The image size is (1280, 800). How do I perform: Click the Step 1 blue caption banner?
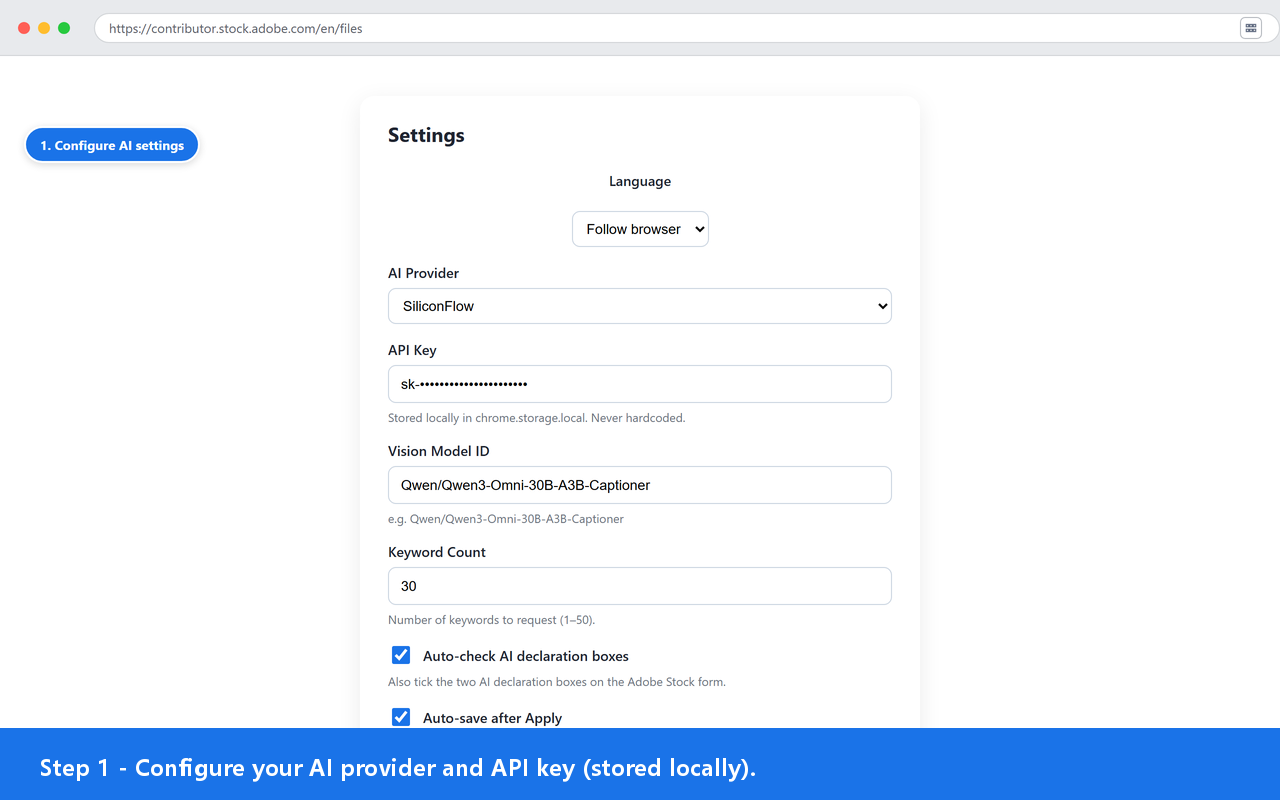click(640, 764)
